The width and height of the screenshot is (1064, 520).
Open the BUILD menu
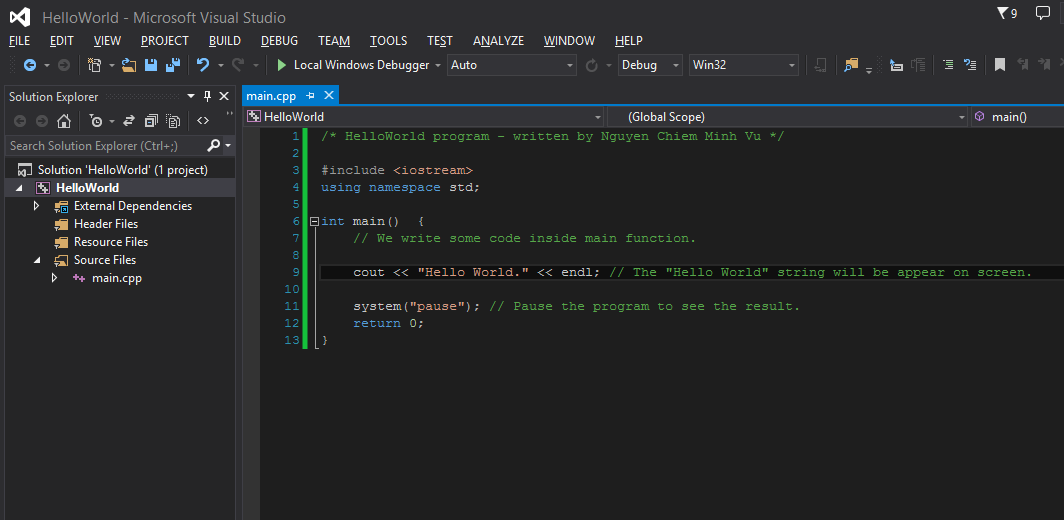pos(225,41)
